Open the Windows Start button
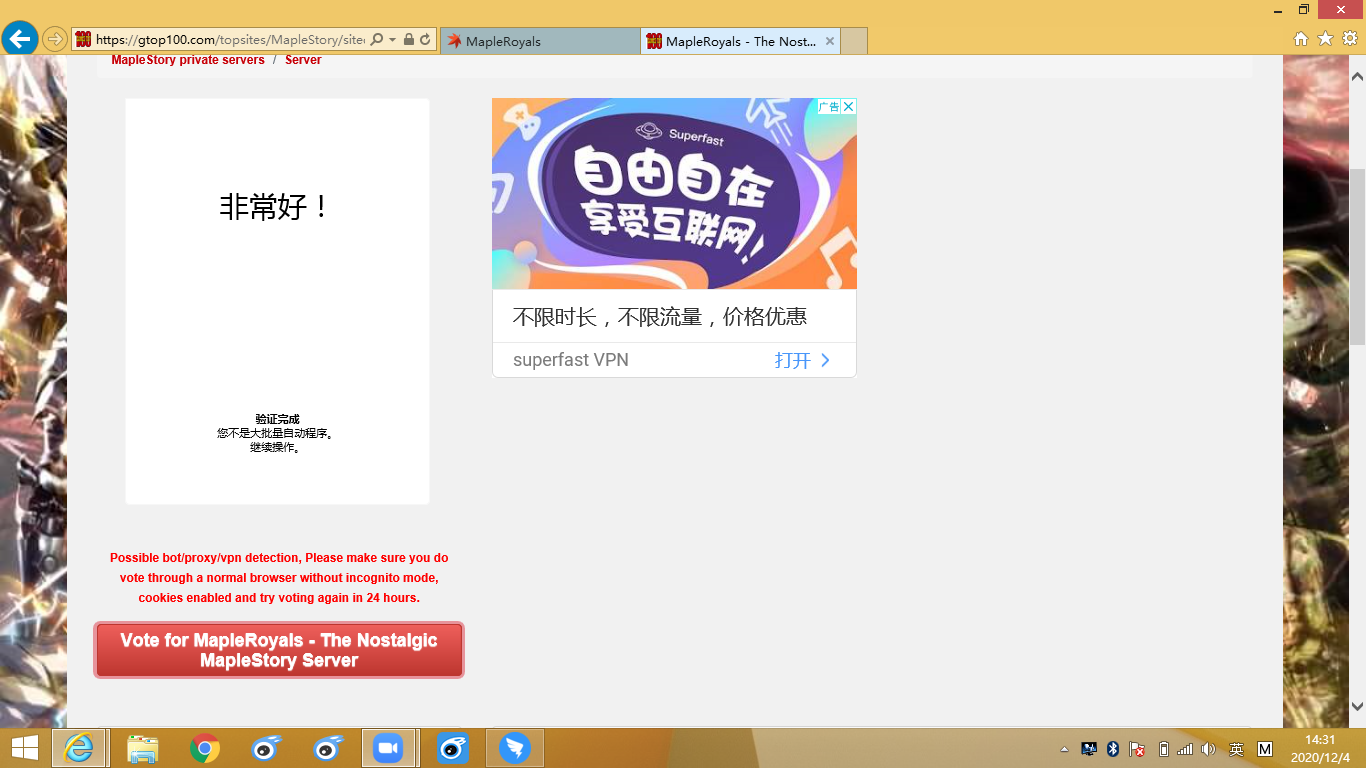The width and height of the screenshot is (1366, 768). [25, 748]
